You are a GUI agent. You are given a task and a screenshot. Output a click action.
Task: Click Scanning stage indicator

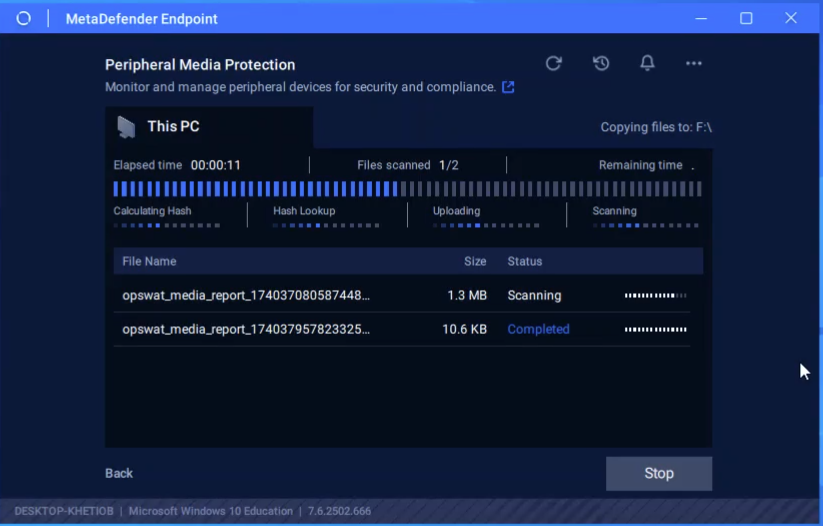coord(646,216)
